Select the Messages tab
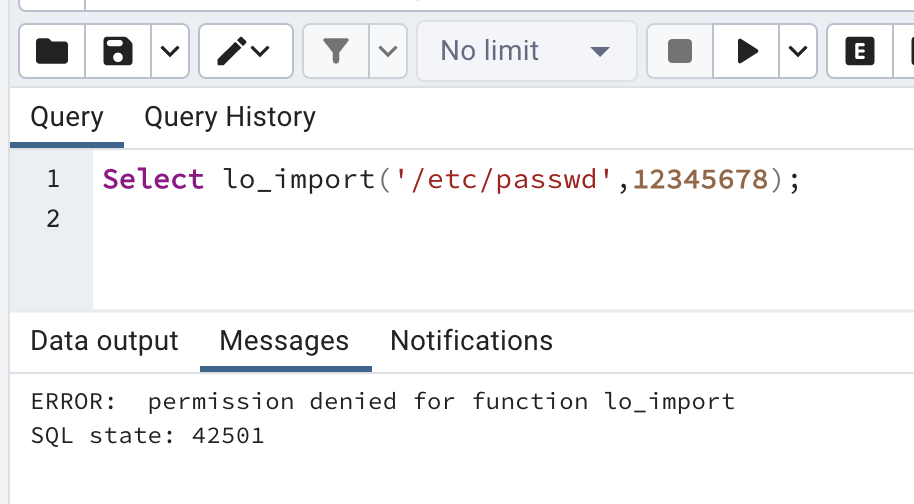This screenshot has width=914, height=504. tap(284, 341)
